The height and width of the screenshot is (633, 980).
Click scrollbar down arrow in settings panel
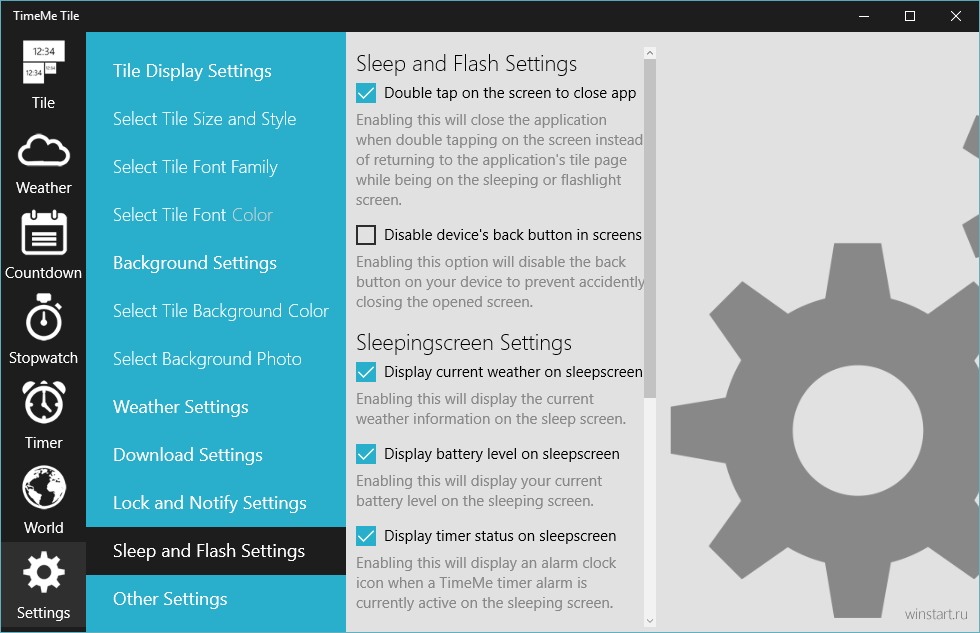point(650,621)
